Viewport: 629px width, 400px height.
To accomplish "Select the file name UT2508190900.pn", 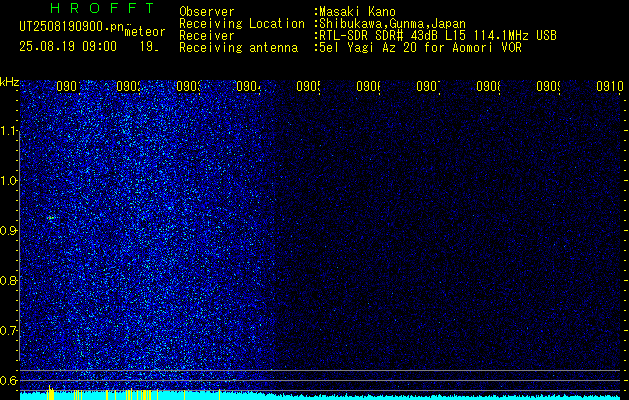I will click(71, 26).
